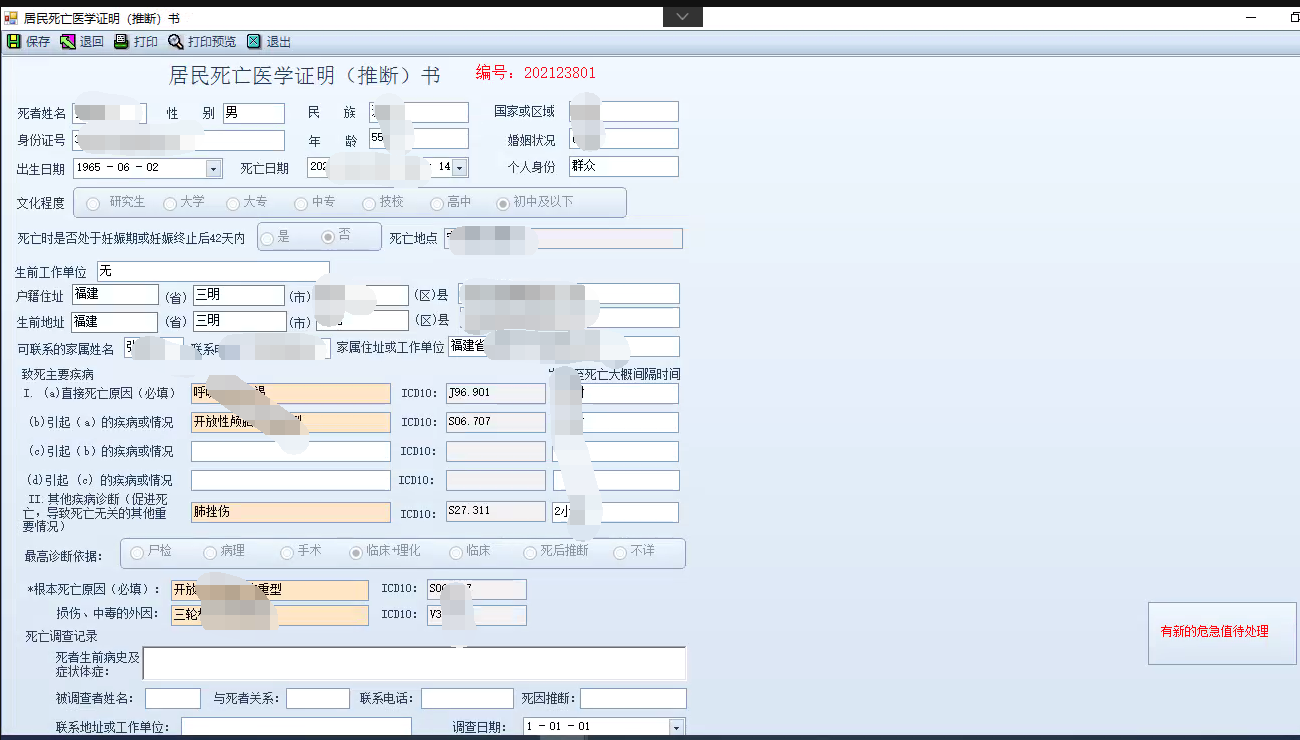1300x740 pixels.
Task: Open the 出生日期 date dropdown arrow
Action: click(x=213, y=168)
